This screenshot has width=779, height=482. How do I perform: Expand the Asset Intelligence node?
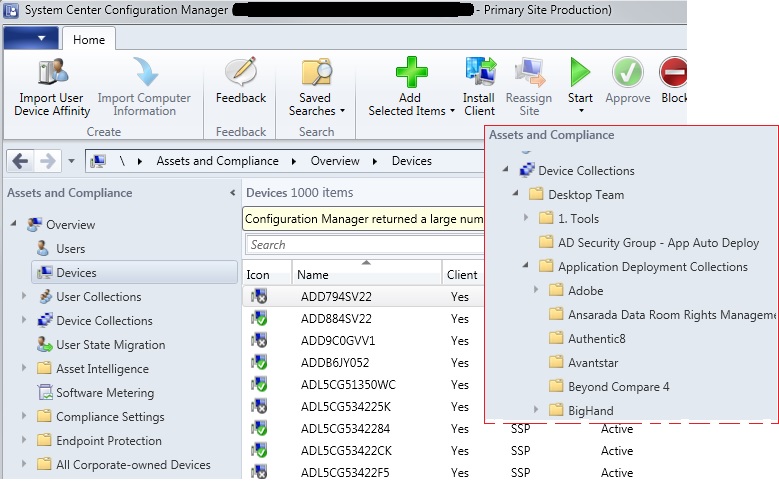[x=23, y=368]
